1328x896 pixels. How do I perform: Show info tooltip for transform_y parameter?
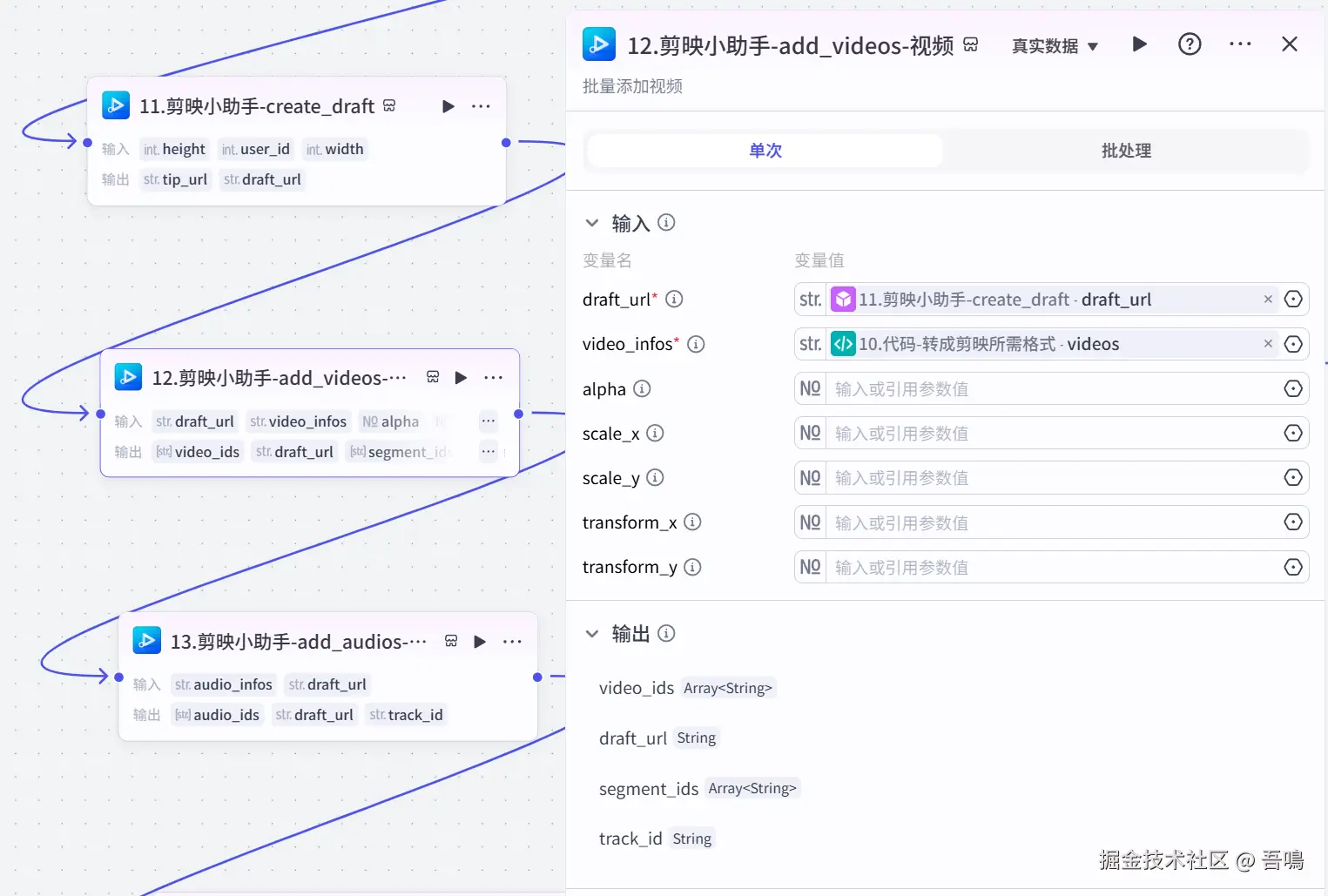tap(692, 567)
